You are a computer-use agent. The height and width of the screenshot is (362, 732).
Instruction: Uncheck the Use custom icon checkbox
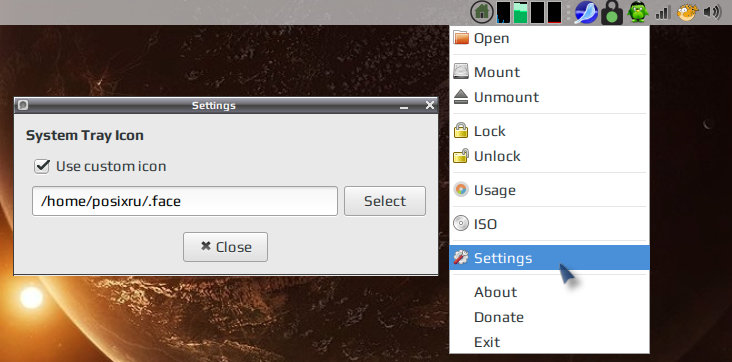coord(42,166)
